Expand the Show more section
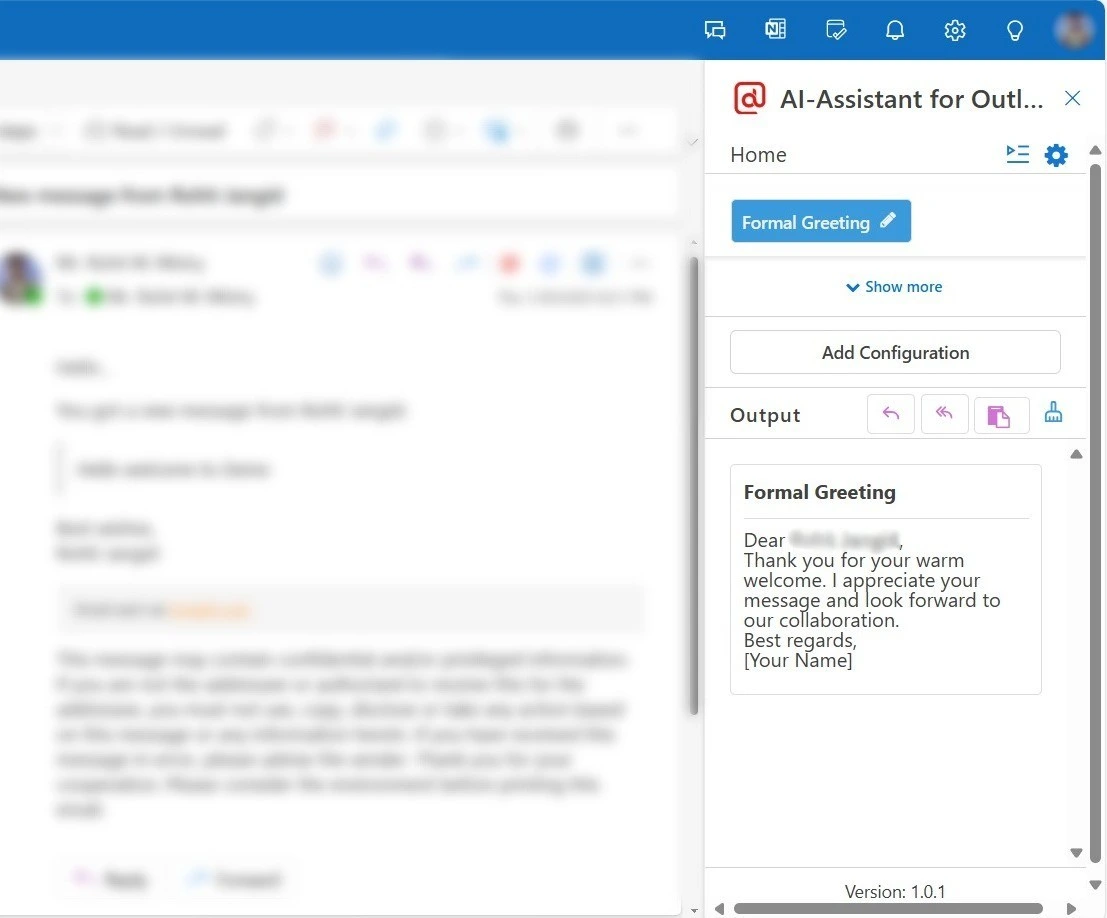This screenshot has width=1107, height=918. coord(894,287)
